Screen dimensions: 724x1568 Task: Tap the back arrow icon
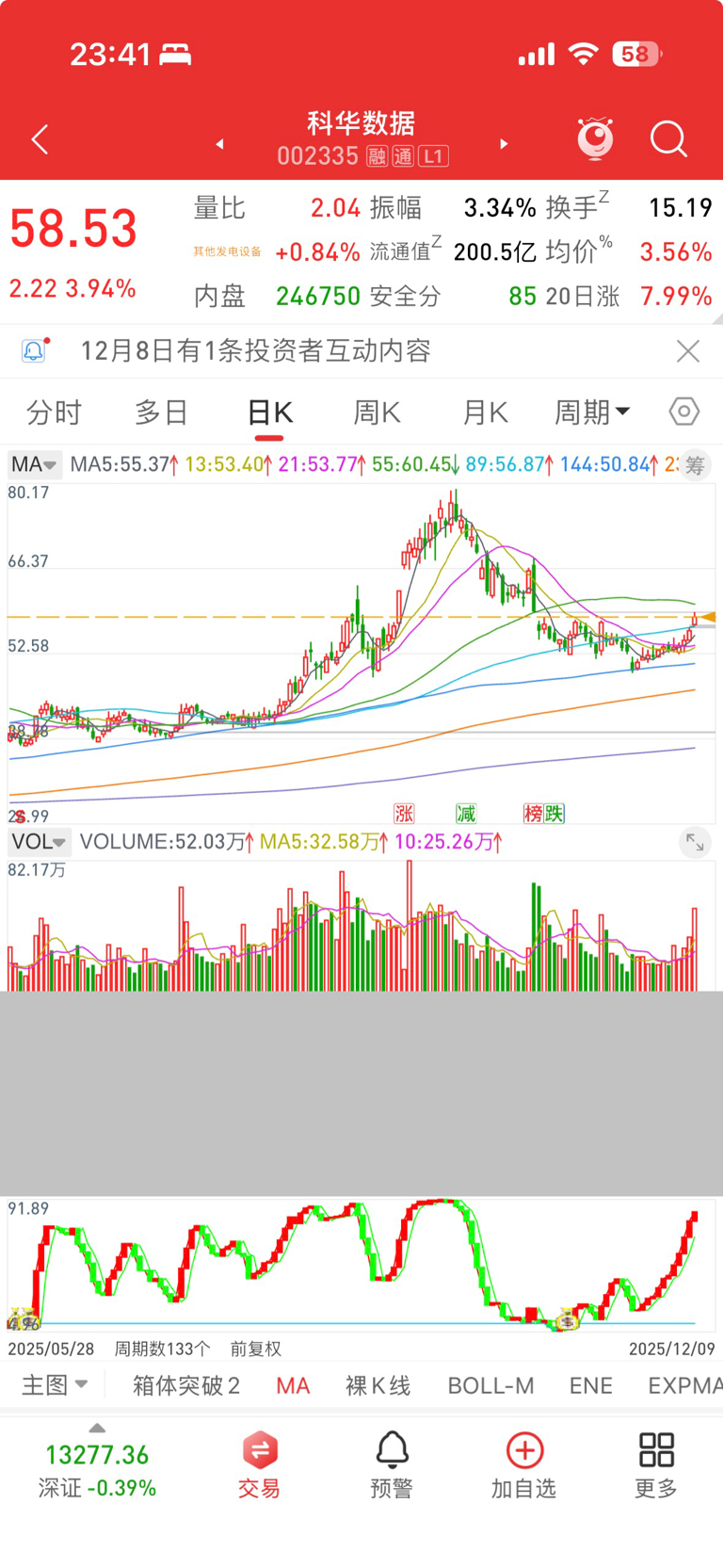pyautogui.click(x=40, y=140)
